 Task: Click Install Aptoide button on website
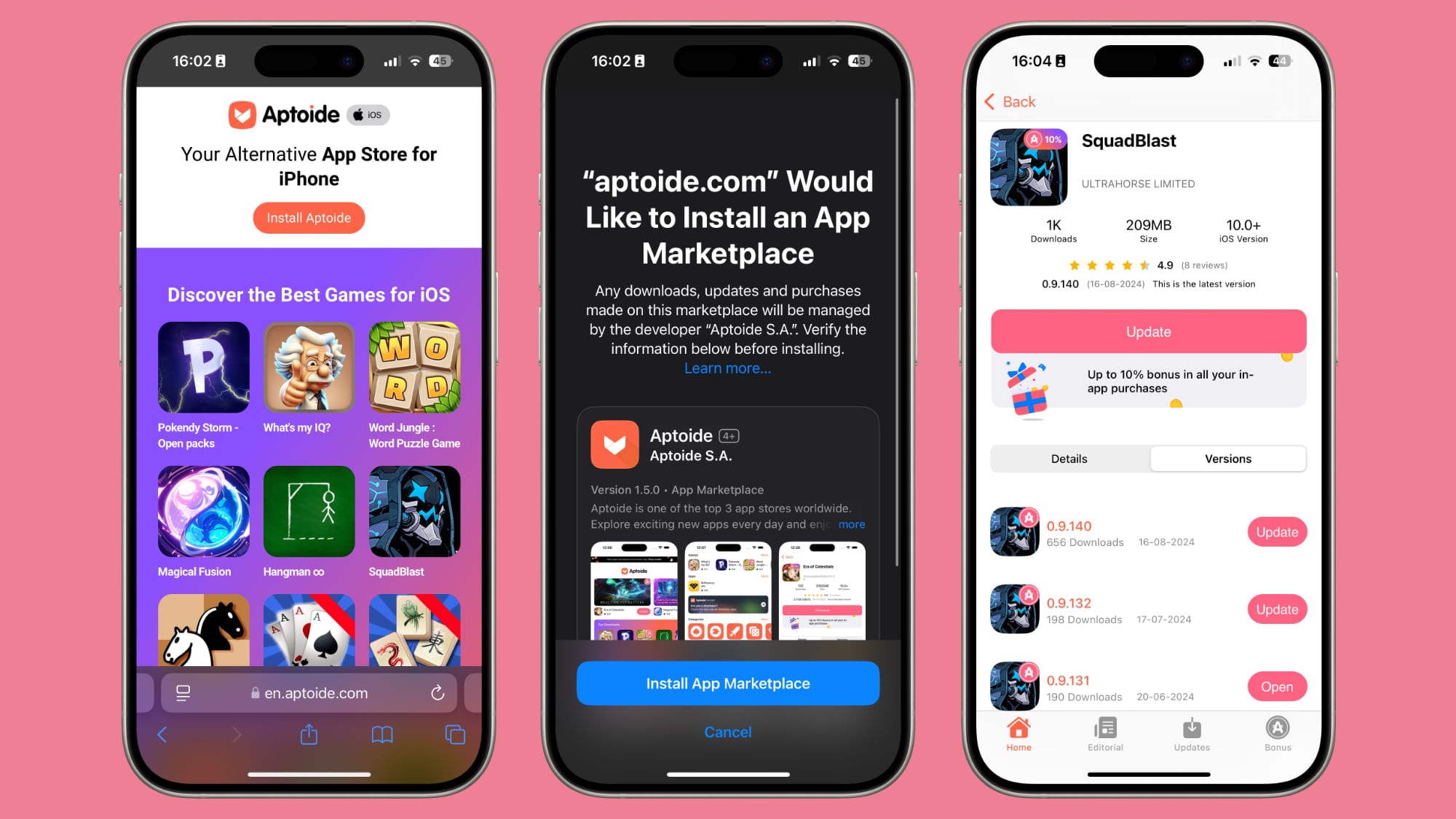(309, 218)
